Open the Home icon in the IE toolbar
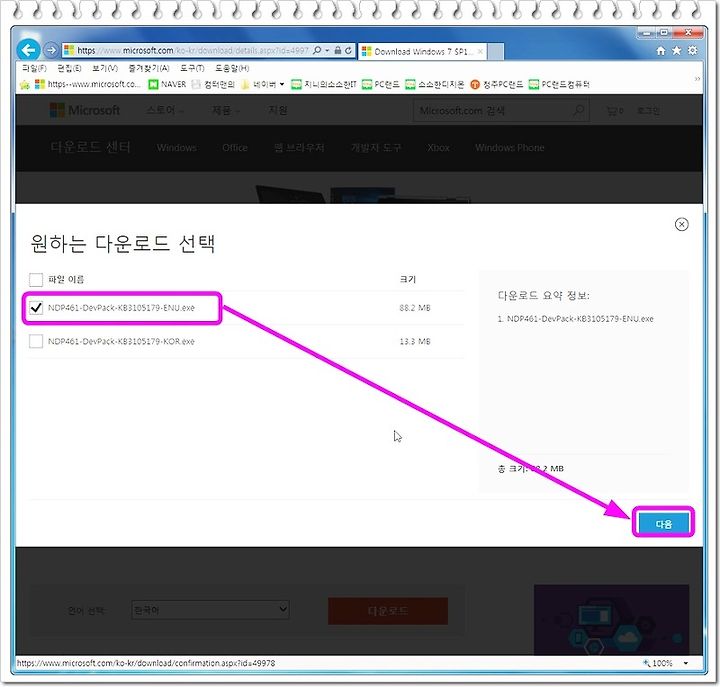The image size is (720, 687). click(661, 51)
